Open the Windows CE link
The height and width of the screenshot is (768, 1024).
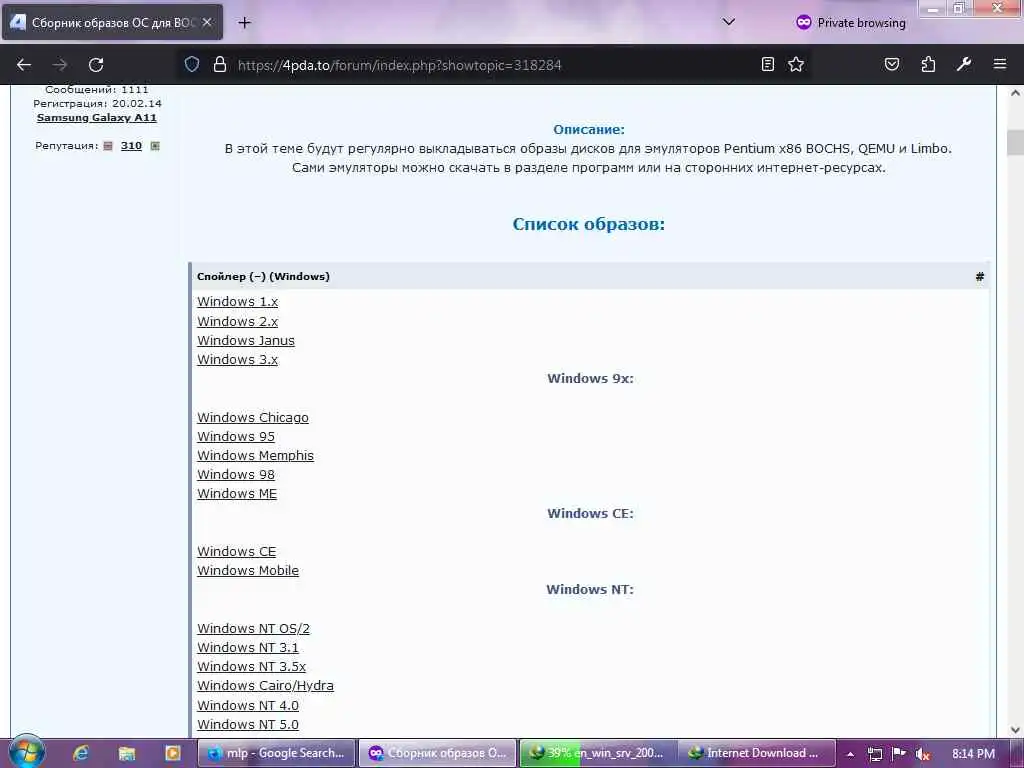[x=237, y=551]
